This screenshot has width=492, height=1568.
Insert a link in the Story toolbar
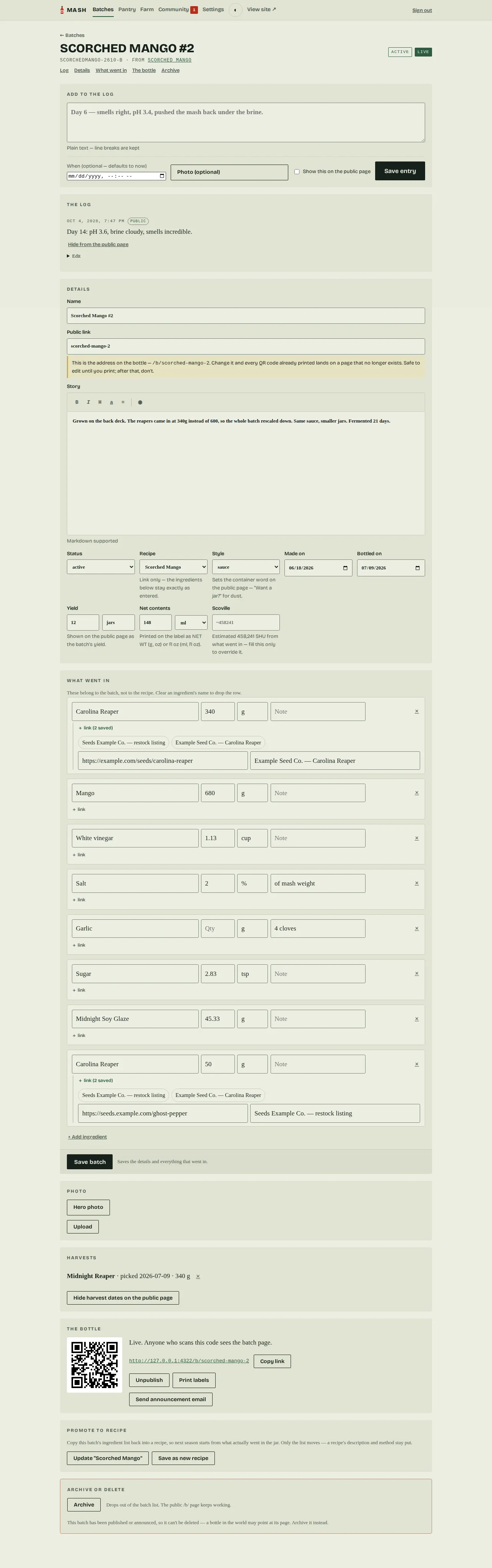(111, 402)
